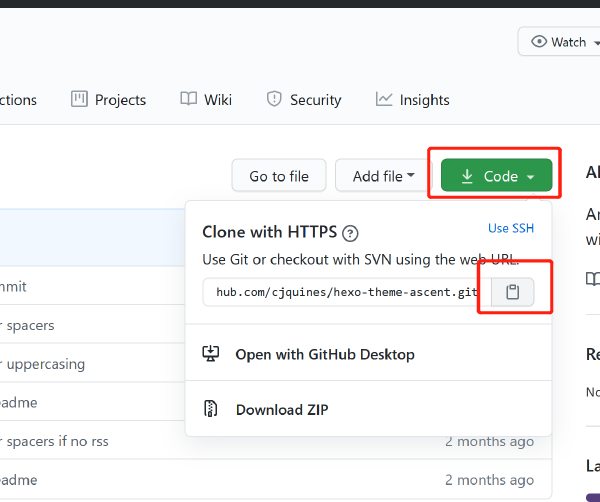This screenshot has height=502, width=600.
Task: Click the download arrow icon in Code button
Action: [467, 176]
